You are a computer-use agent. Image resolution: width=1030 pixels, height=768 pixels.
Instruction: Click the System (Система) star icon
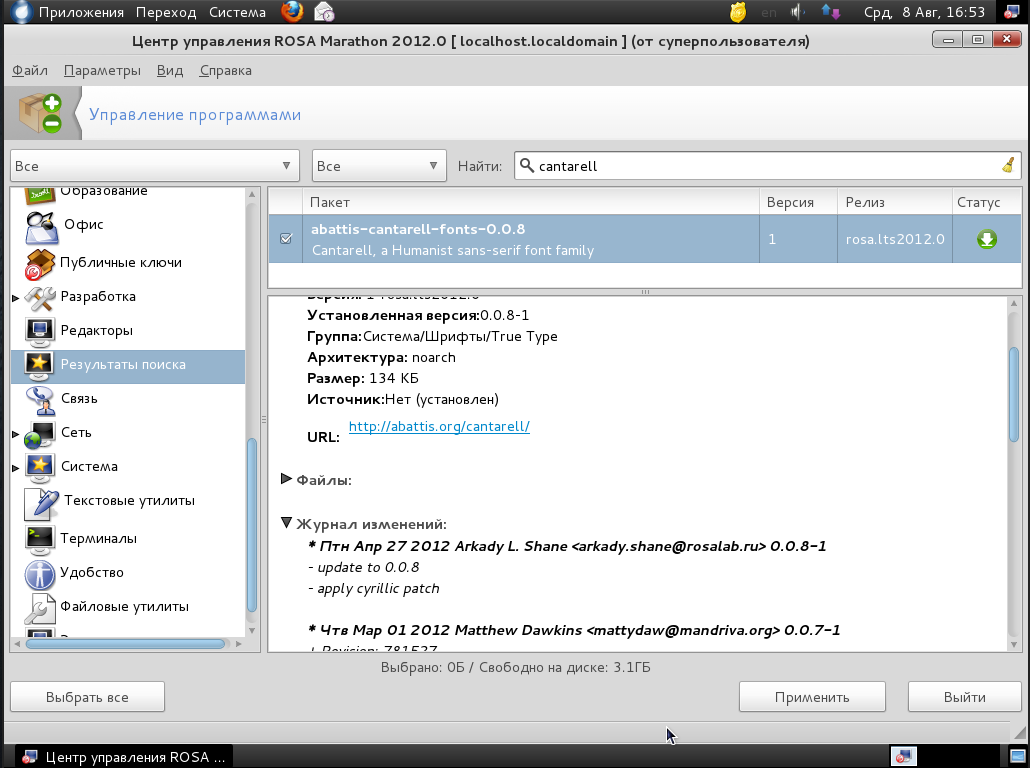(39, 468)
